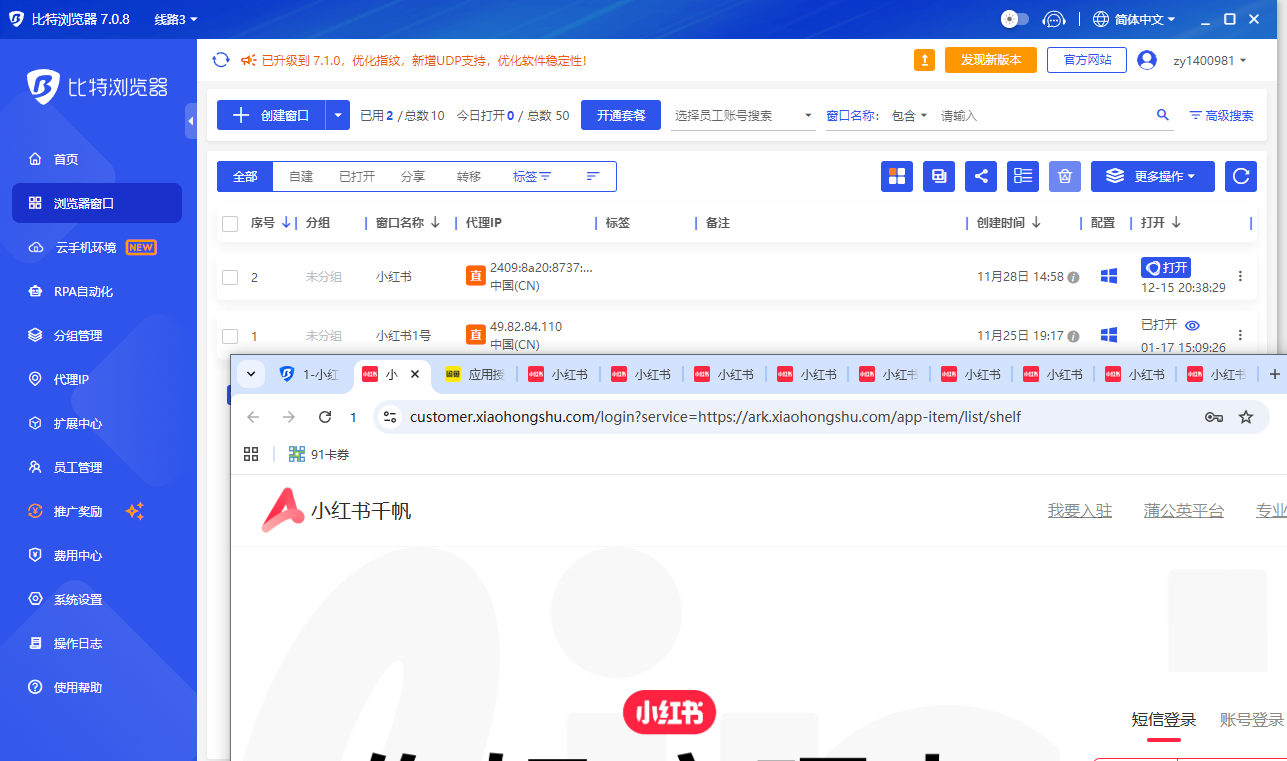This screenshot has height=761, width=1287.
Task: Click the magnifier search icon
Action: pyautogui.click(x=1163, y=115)
